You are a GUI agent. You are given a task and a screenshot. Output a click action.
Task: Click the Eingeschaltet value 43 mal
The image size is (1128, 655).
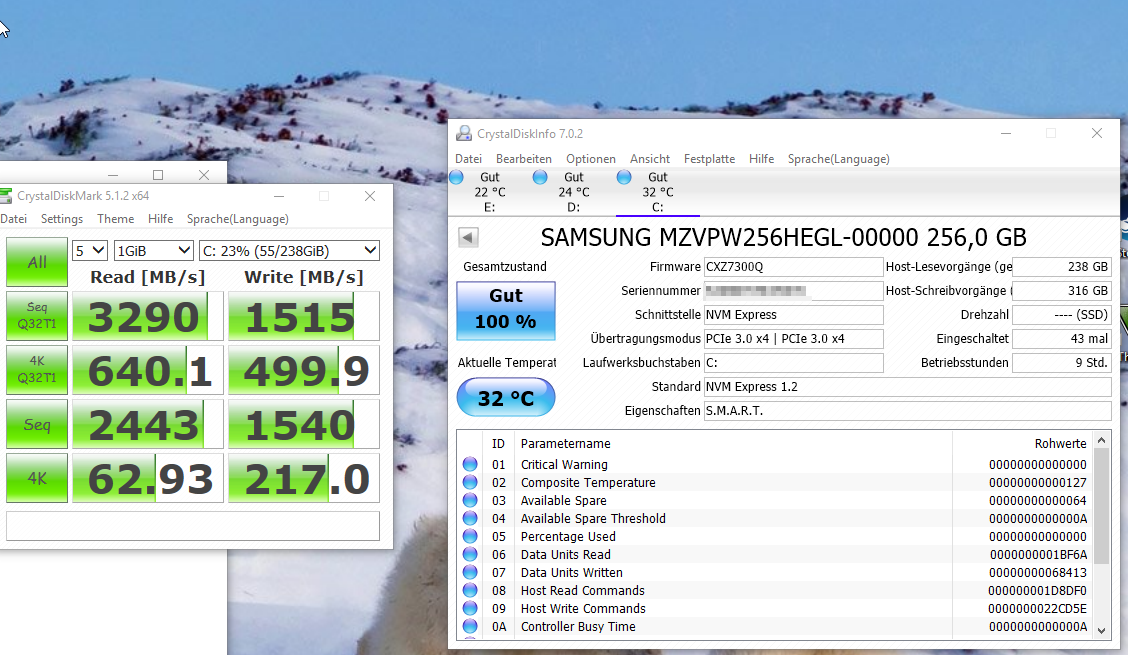1062,339
